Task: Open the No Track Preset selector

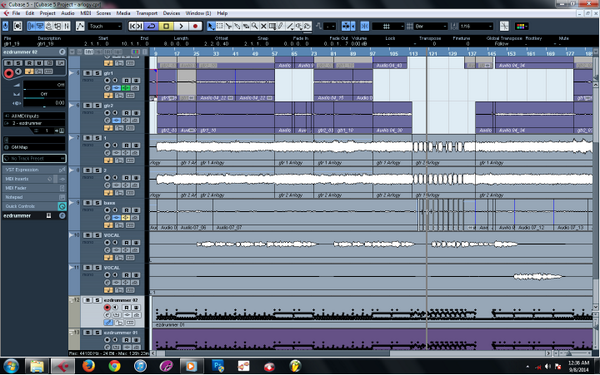Action: [34, 158]
